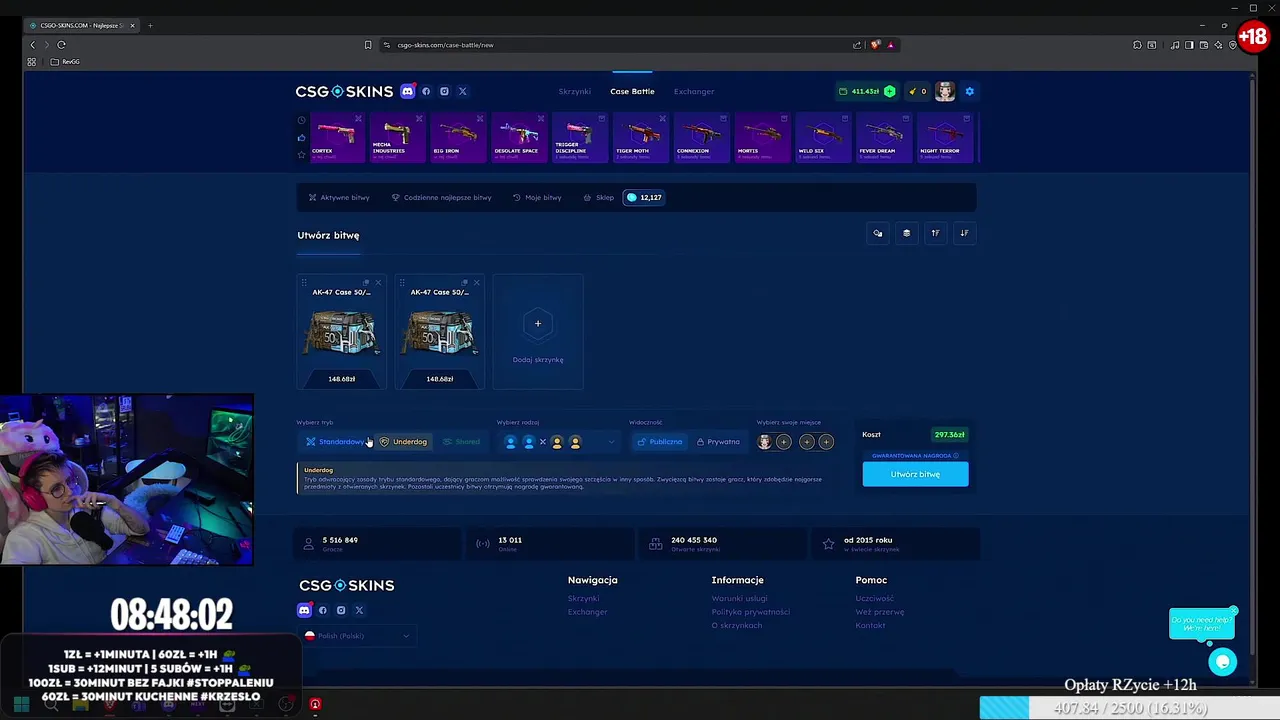The image size is (1280, 720).
Task: Click browser reload button
Action: click(61, 45)
